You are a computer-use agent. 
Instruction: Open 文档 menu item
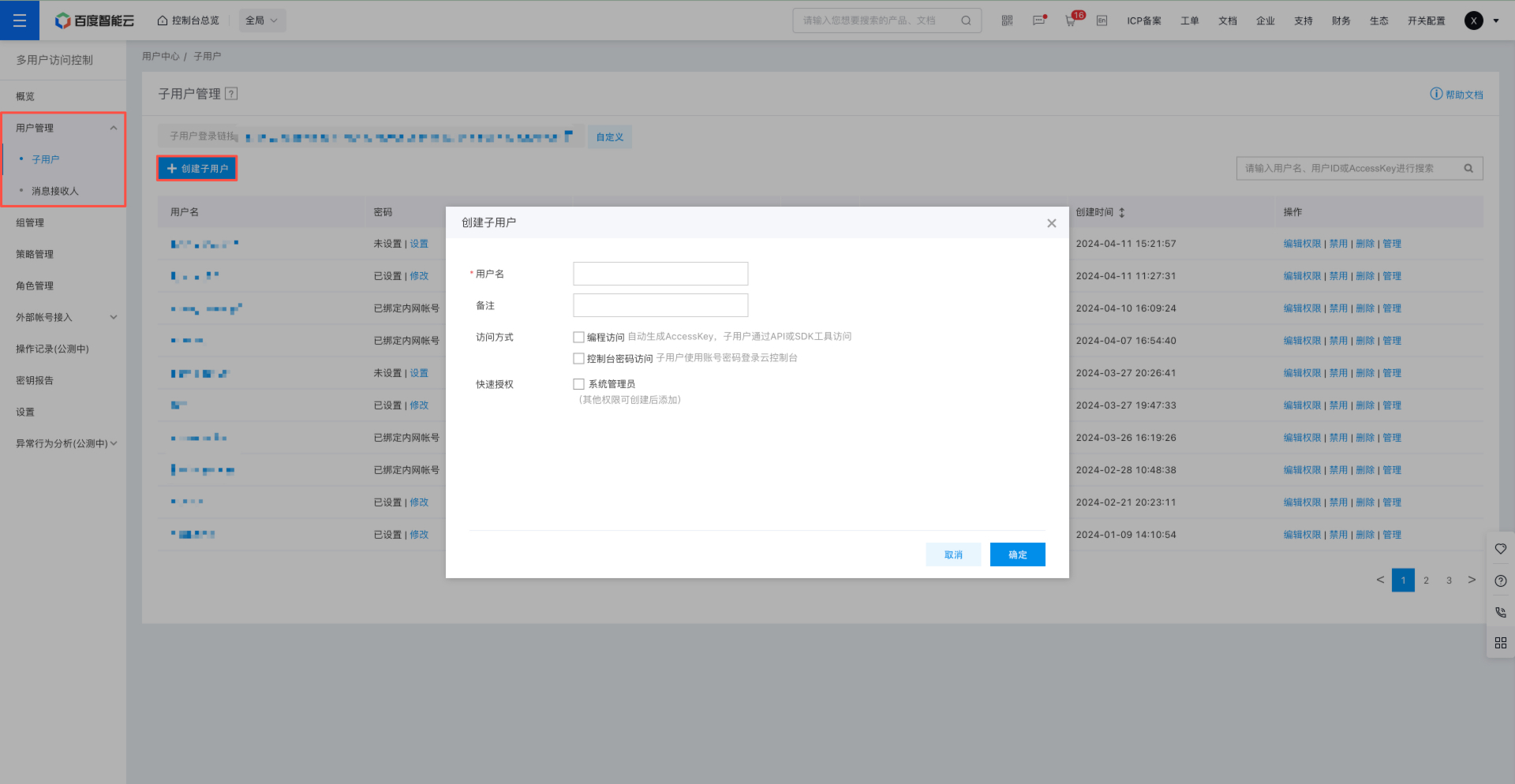click(1228, 21)
